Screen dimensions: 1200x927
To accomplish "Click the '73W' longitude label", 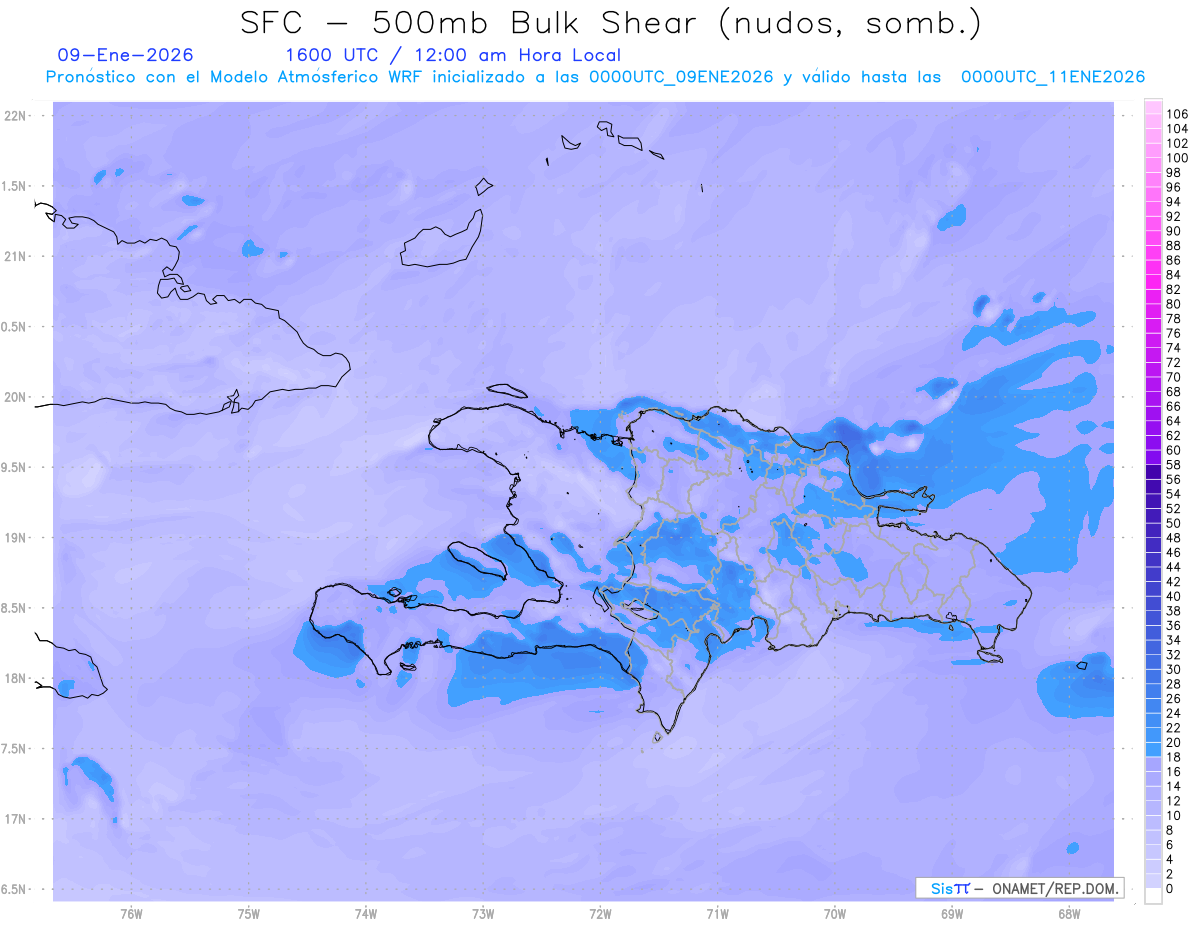I will coord(483,913).
